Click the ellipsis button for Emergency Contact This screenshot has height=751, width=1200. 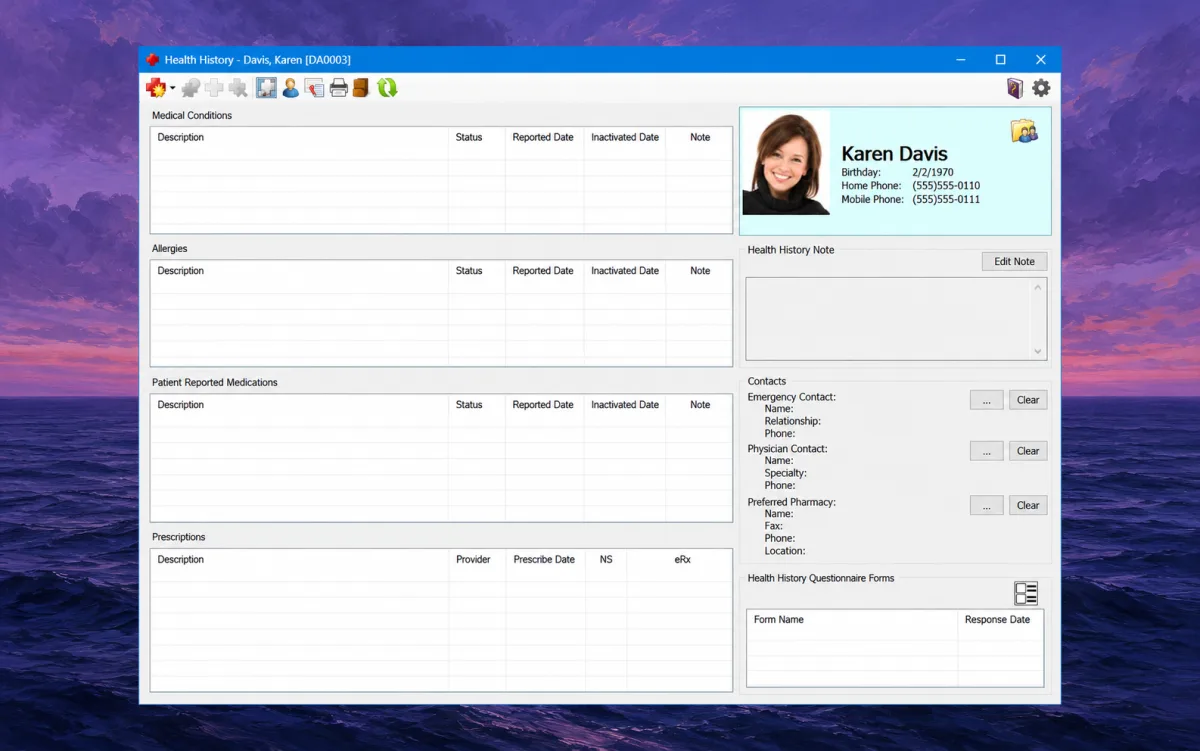[x=986, y=400]
